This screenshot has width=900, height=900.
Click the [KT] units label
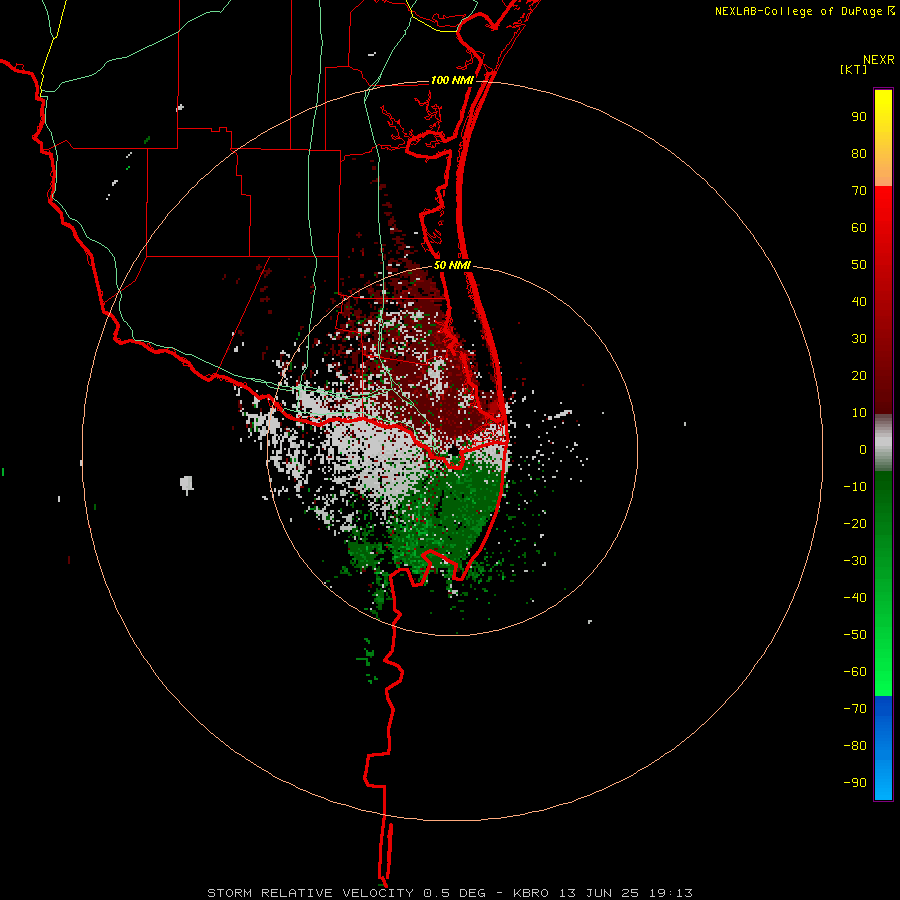pyautogui.click(x=853, y=69)
